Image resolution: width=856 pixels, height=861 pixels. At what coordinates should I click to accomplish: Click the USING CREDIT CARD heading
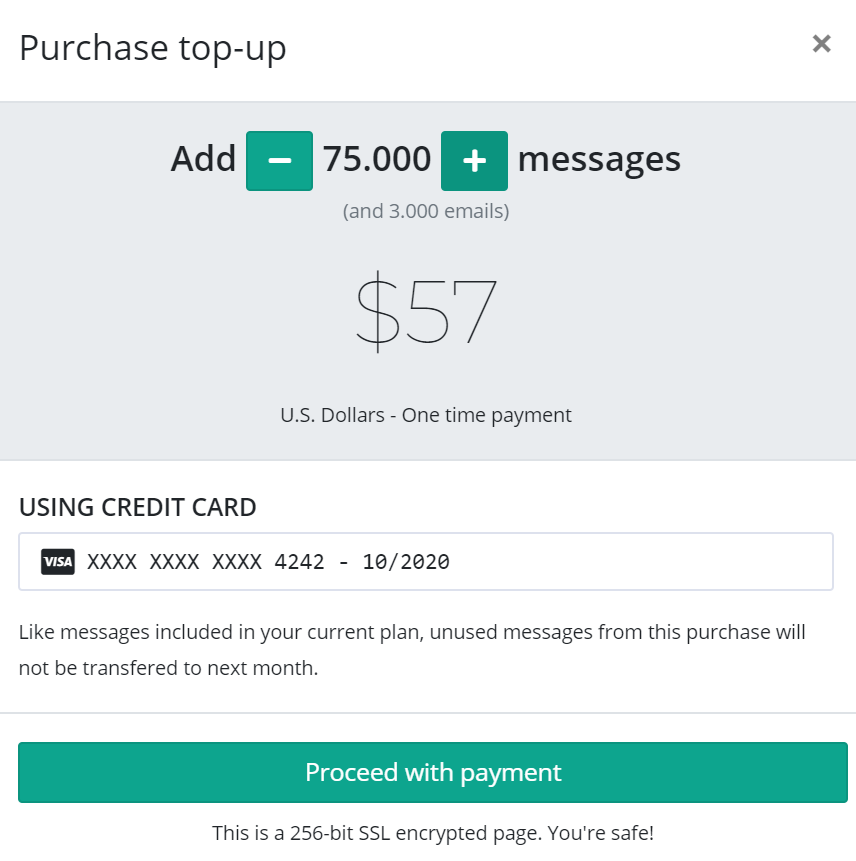tap(137, 507)
